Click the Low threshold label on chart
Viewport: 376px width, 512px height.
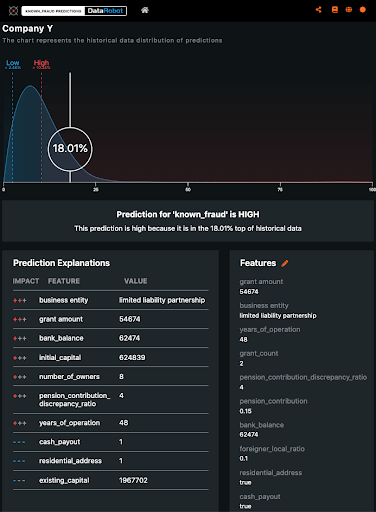[x=13, y=64]
